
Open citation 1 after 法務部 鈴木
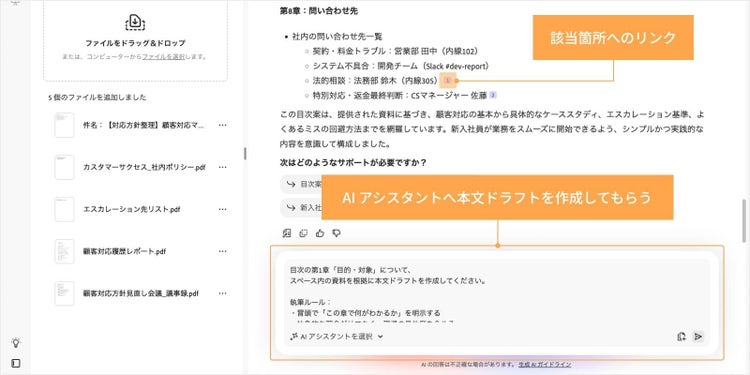447,80
